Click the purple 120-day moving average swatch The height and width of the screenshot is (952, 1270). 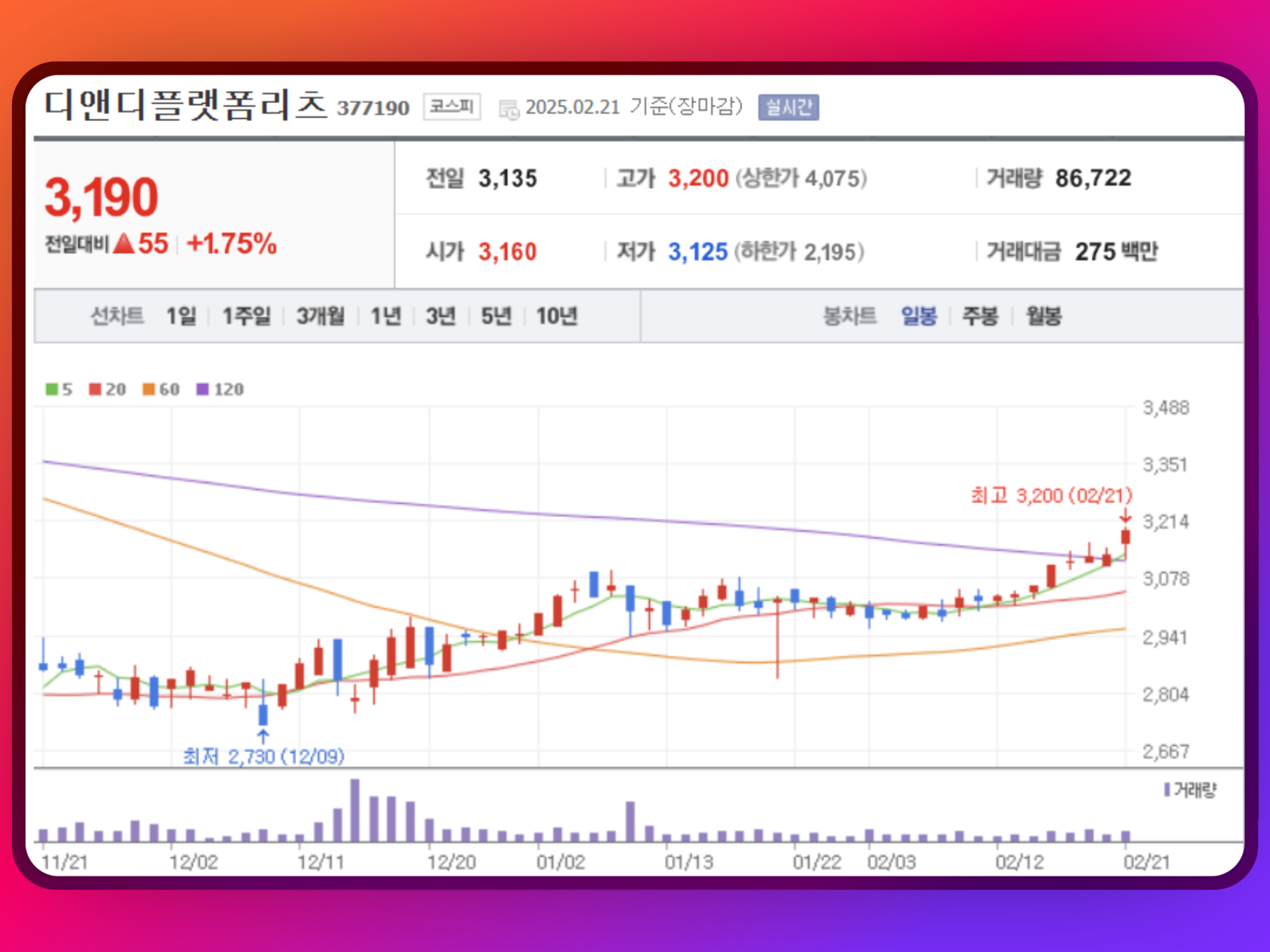pos(202,389)
